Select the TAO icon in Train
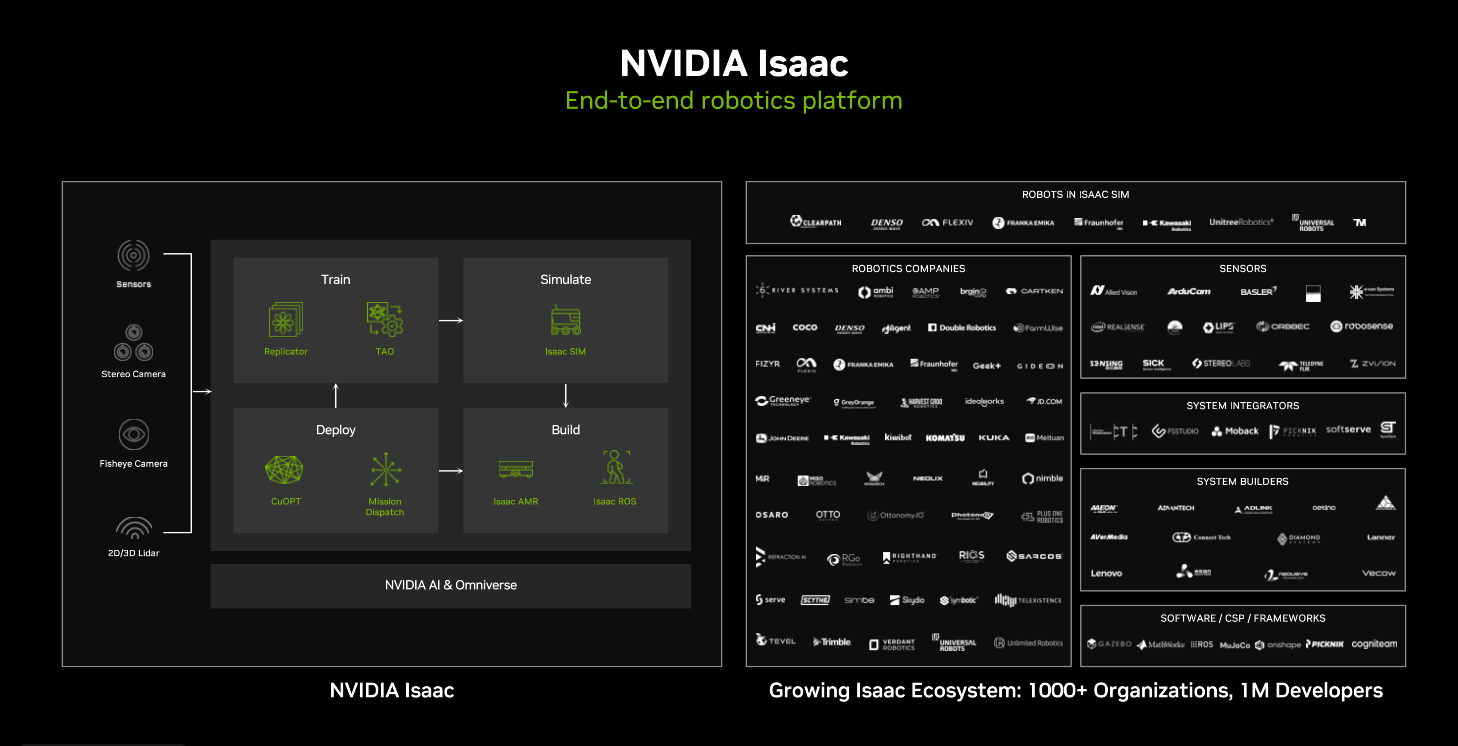This screenshot has width=1458, height=746. tap(385, 320)
